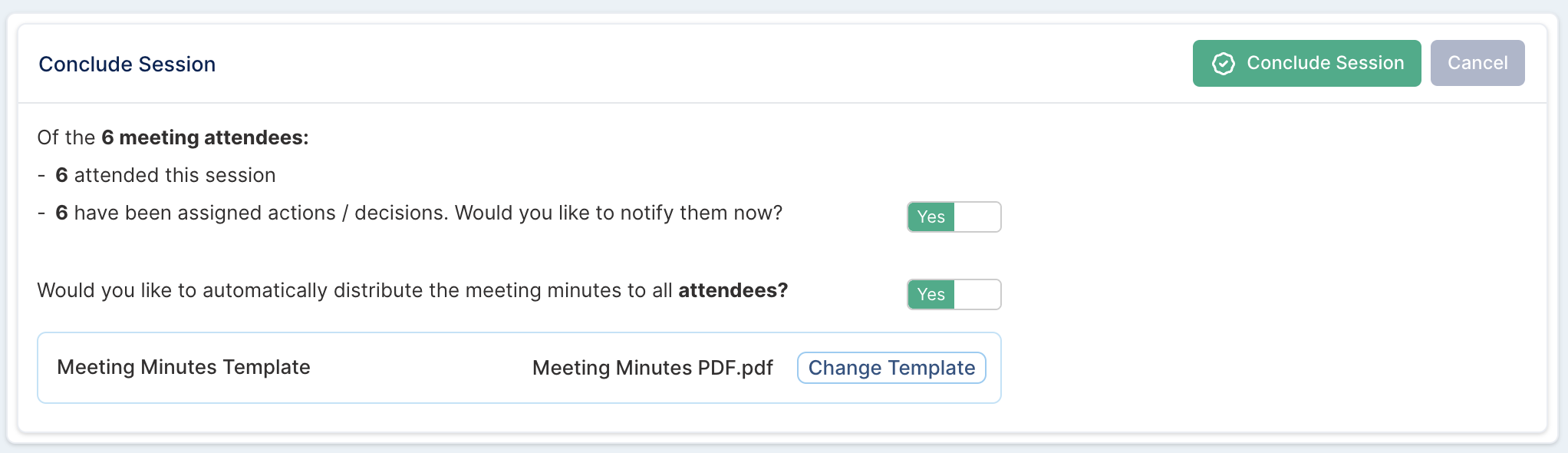Select the '6 meeting attendees' bold text
Viewport: 1568px width, 453px height.
coord(205,137)
